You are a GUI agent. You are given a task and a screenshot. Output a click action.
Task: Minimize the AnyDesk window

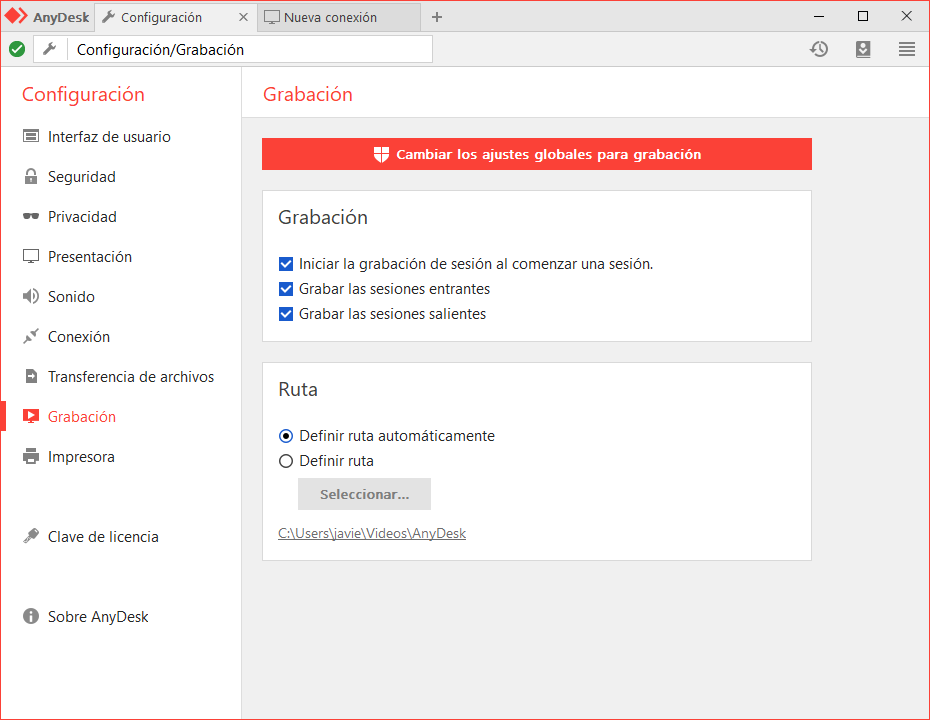(819, 17)
